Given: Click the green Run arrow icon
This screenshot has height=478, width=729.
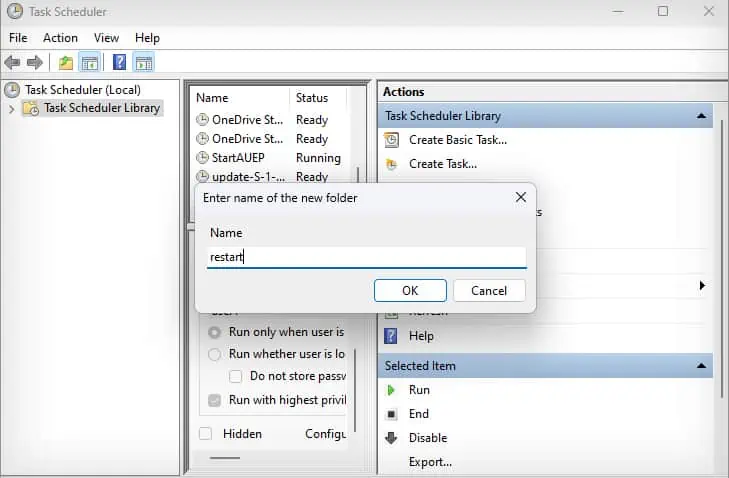Looking at the screenshot, I should [391, 390].
